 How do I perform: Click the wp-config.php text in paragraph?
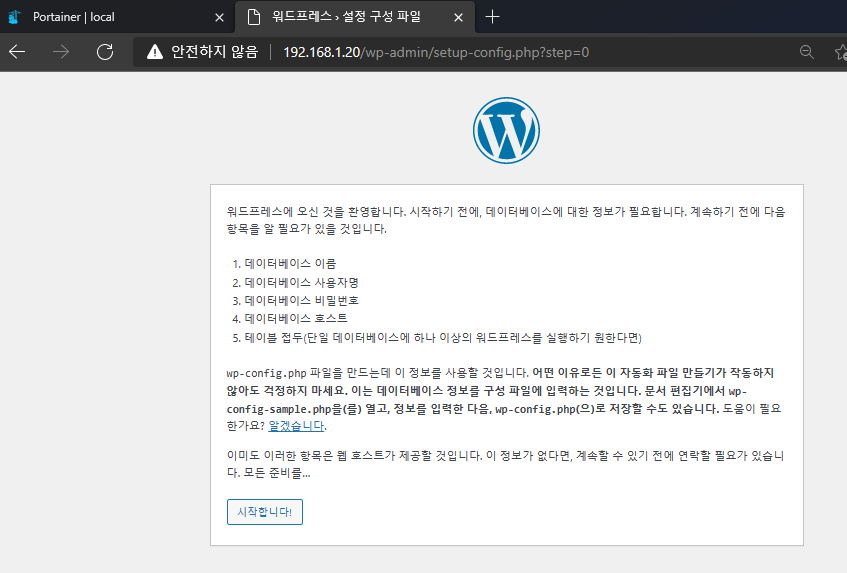[x=266, y=373]
